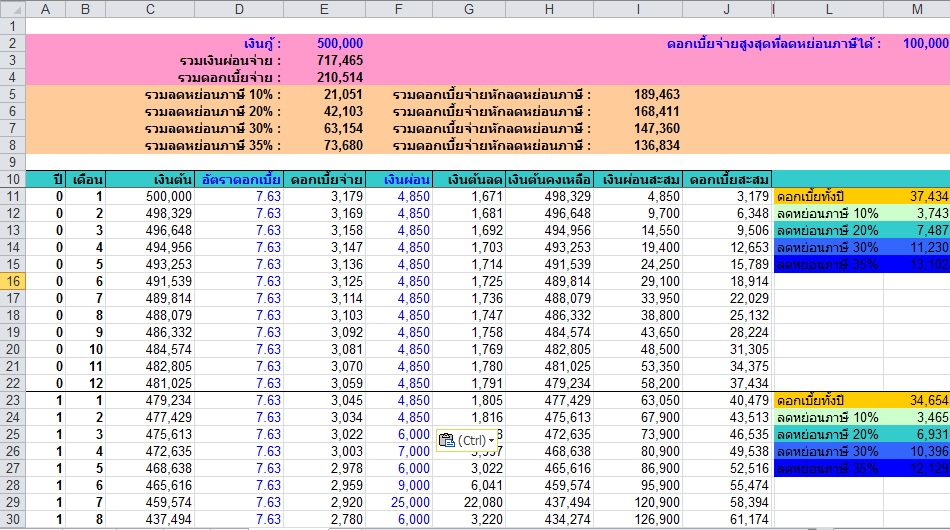
Task: Select row 23 header
Action: pyautogui.click(x=13, y=400)
